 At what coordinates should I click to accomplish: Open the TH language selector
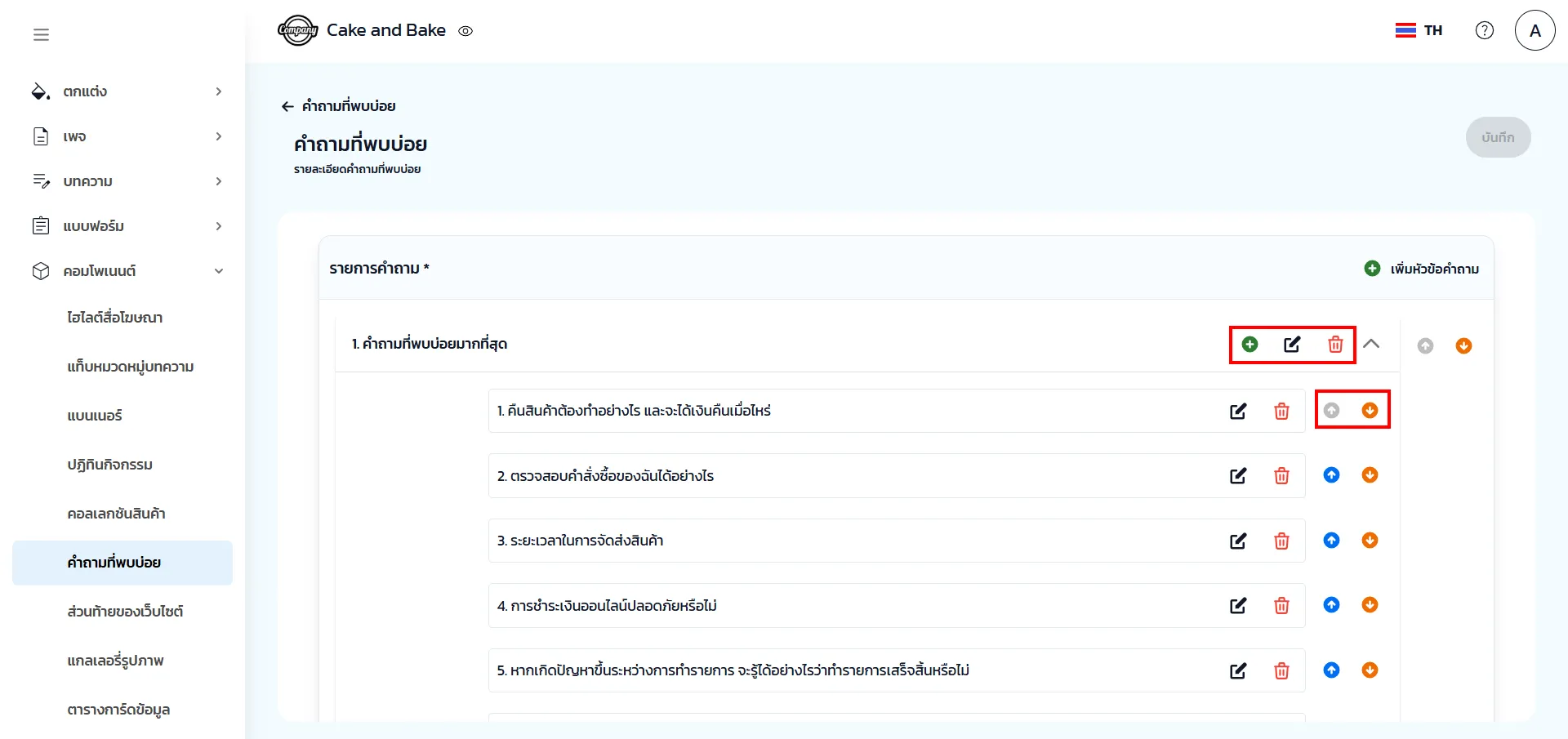coord(1419,30)
